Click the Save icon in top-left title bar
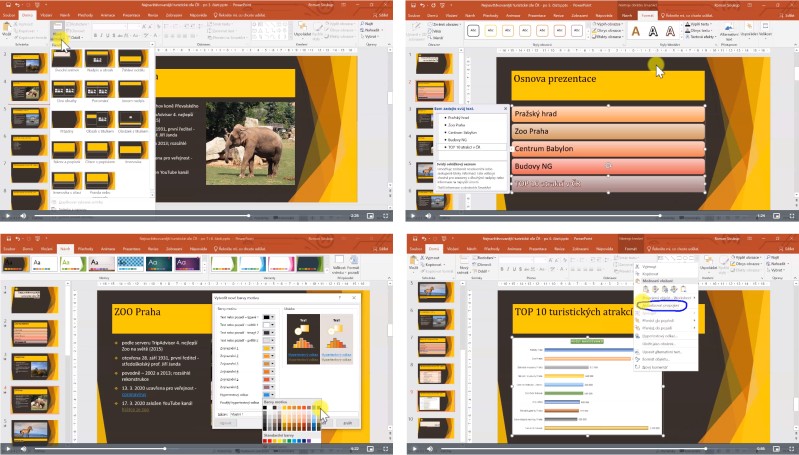This screenshot has height=455, width=799. [x=8, y=5]
